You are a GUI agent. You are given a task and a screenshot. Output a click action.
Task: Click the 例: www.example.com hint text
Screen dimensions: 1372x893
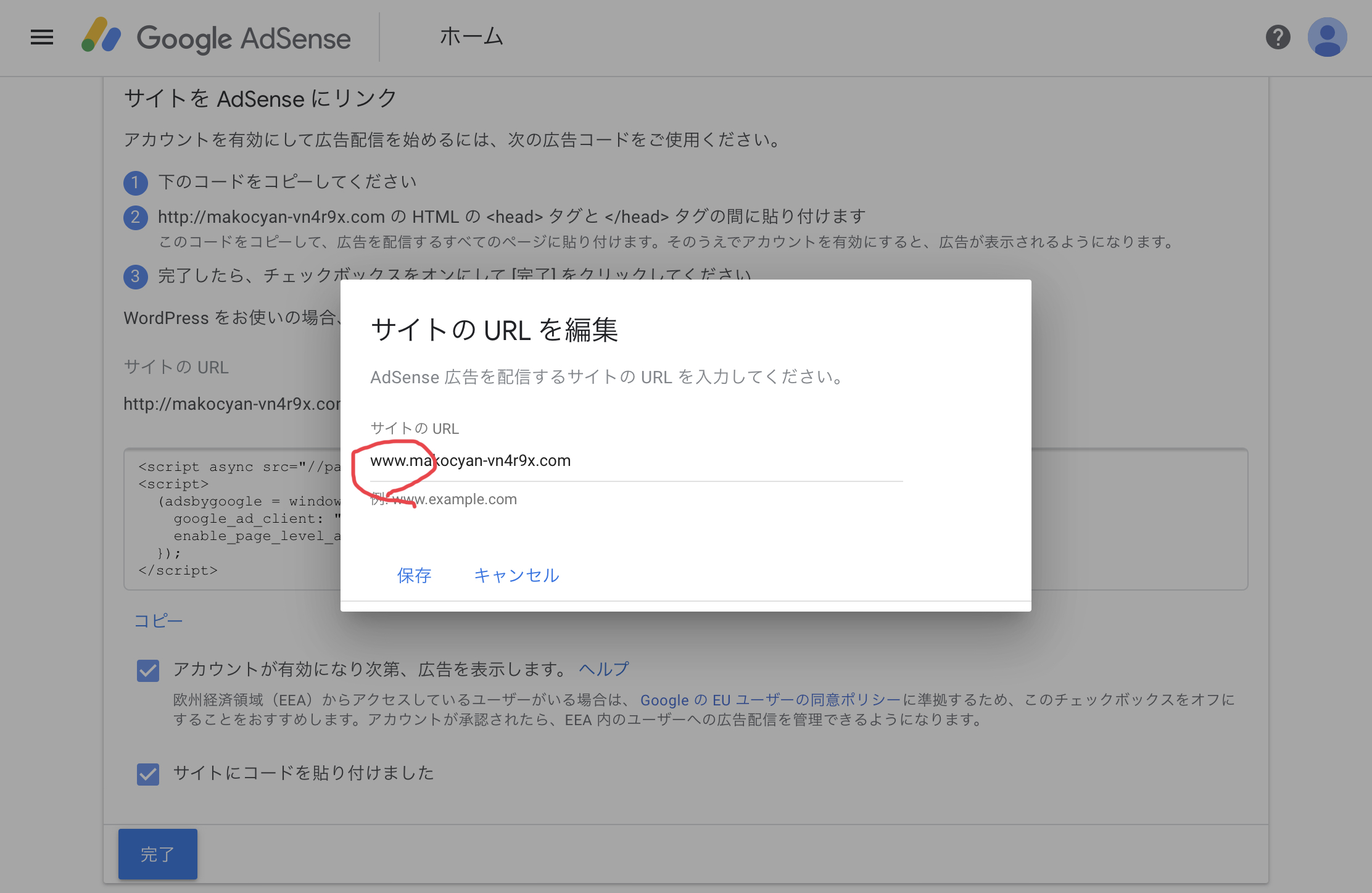tap(444, 499)
